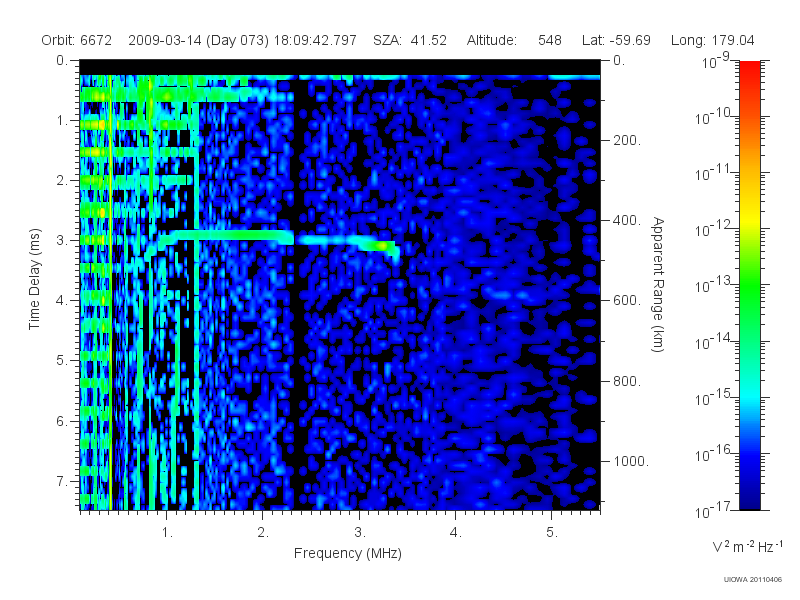
Task: Click apparent range tick label '1000.'
Action: tap(631, 461)
